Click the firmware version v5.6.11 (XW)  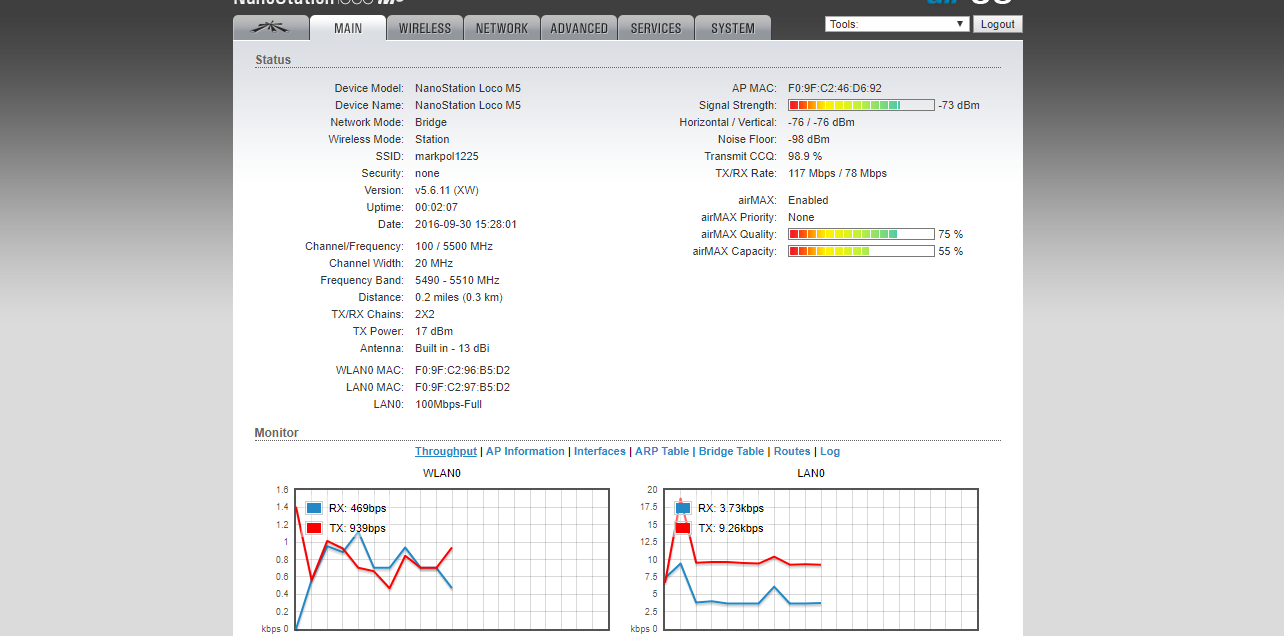point(448,190)
